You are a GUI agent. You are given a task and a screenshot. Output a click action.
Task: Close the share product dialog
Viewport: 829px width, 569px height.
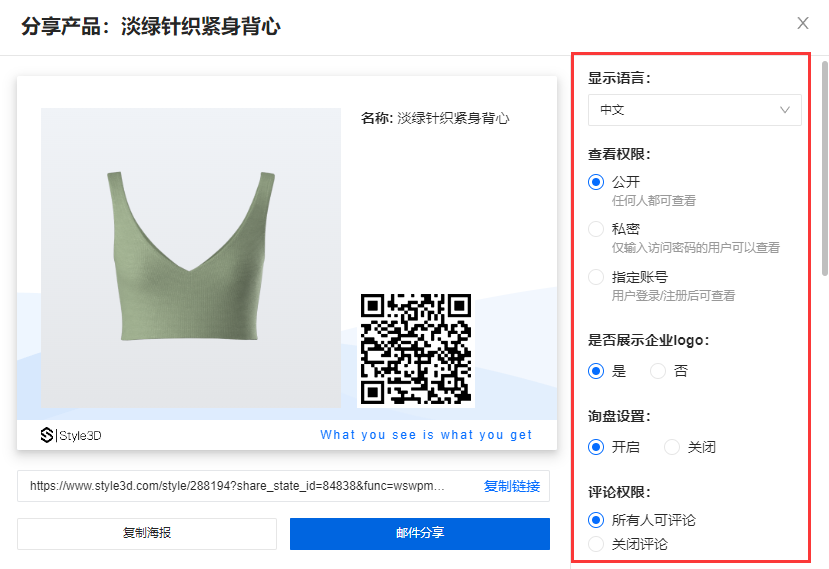pyautogui.click(x=802, y=23)
